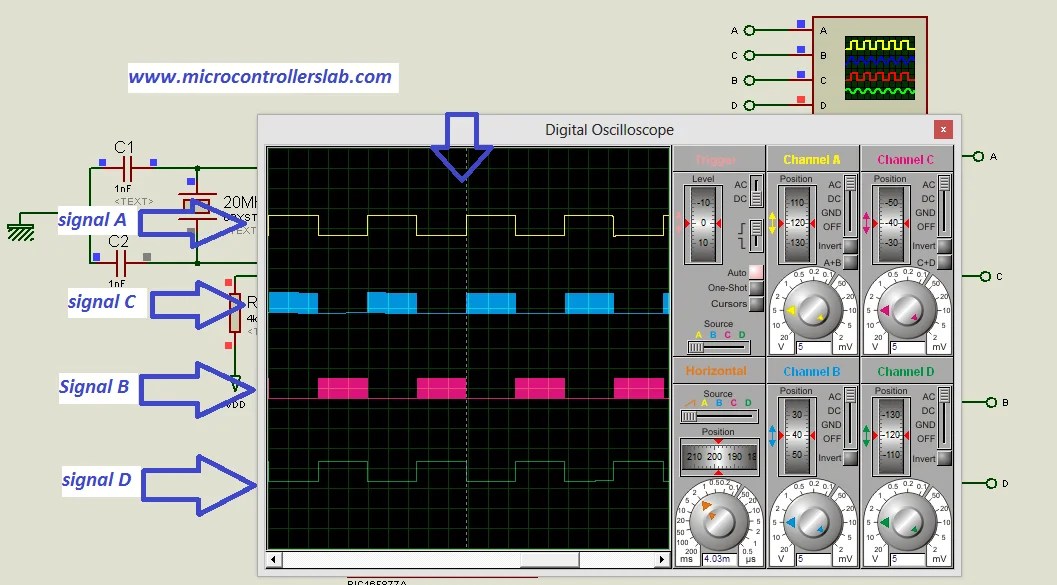Image resolution: width=1057 pixels, height=585 pixels.
Task: Click the Channel C volts/div knob
Action: (x=907, y=311)
